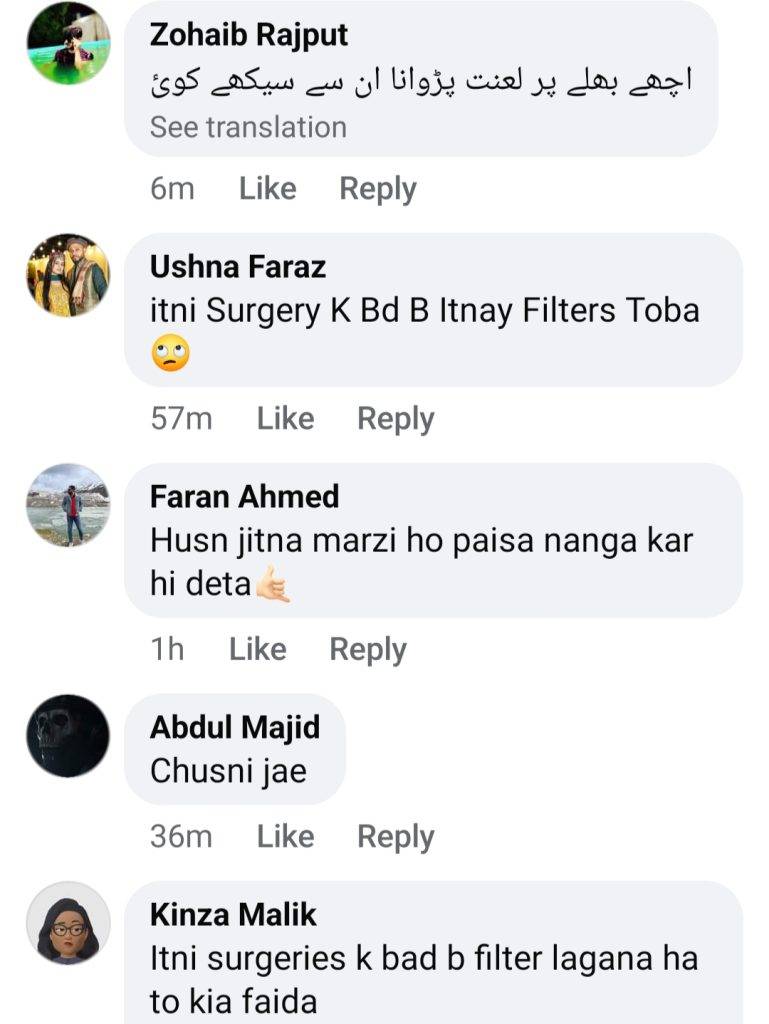This screenshot has height=1024, width=769.
Task: Open Faran Ahmed's name link
Action: point(245,496)
